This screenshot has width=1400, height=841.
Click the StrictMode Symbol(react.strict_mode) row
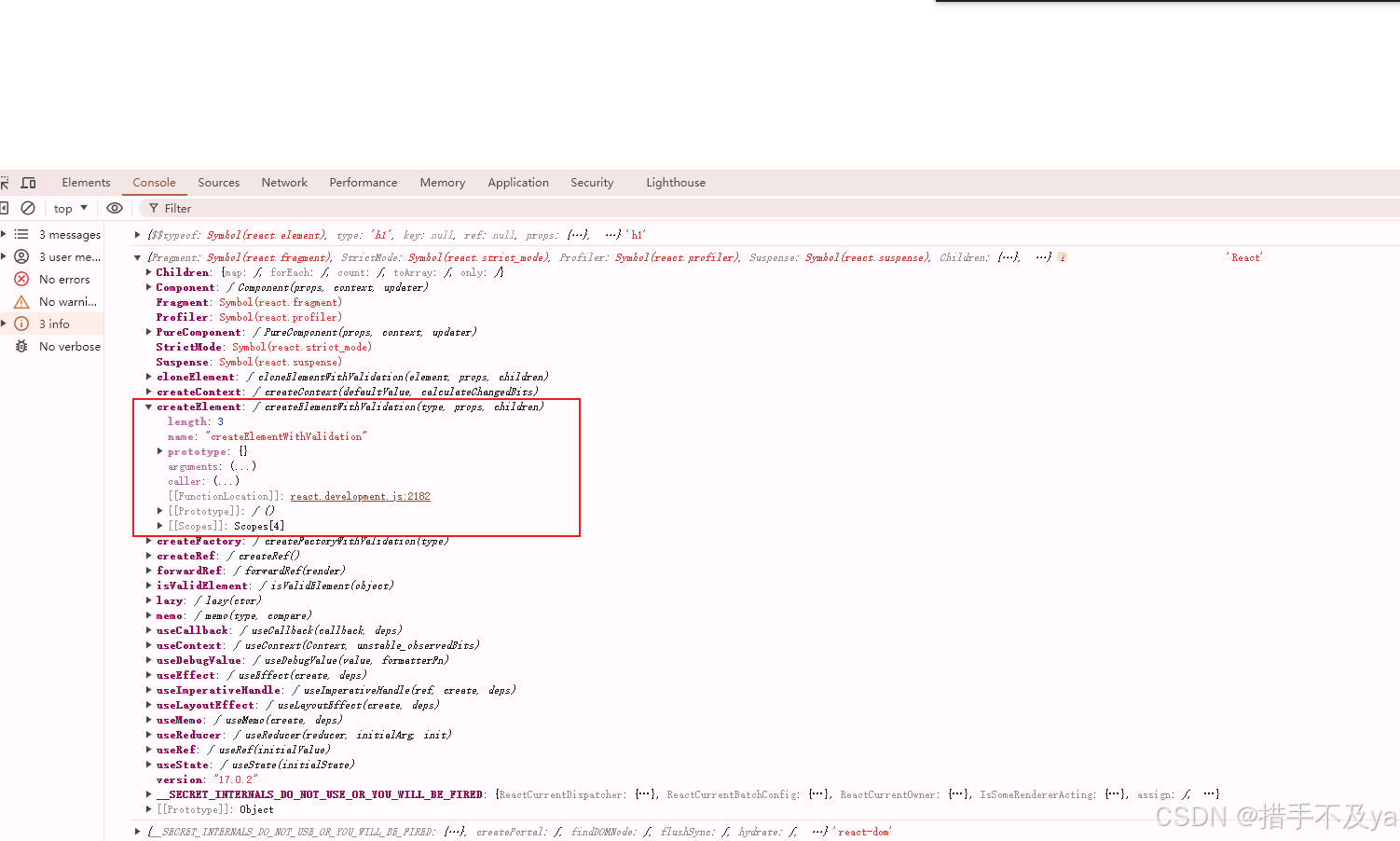point(264,347)
